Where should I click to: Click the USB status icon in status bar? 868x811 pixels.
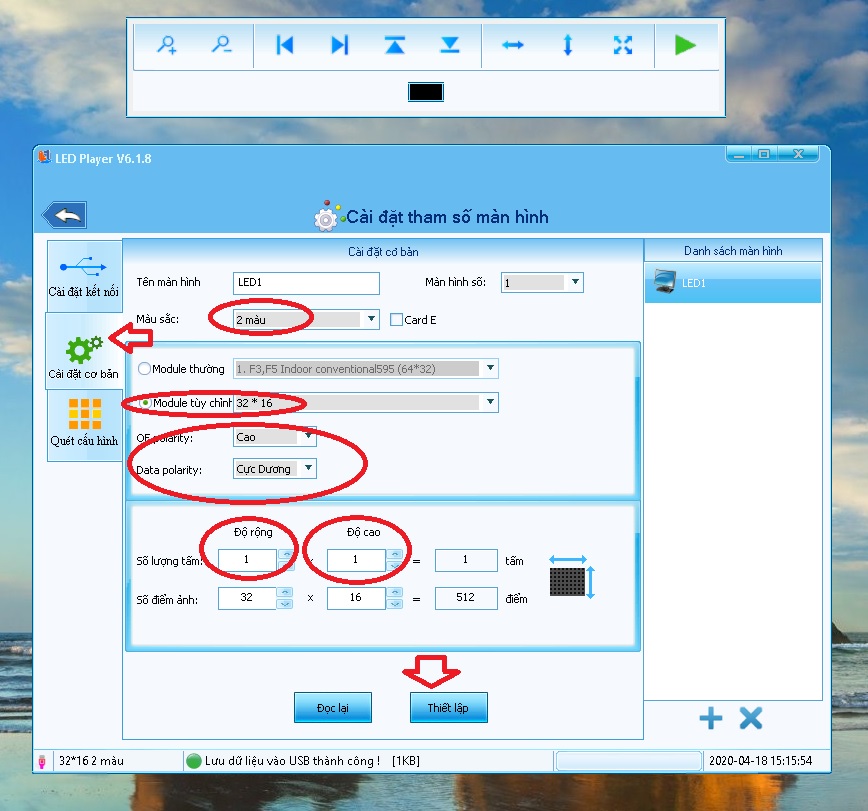[x=42, y=762]
